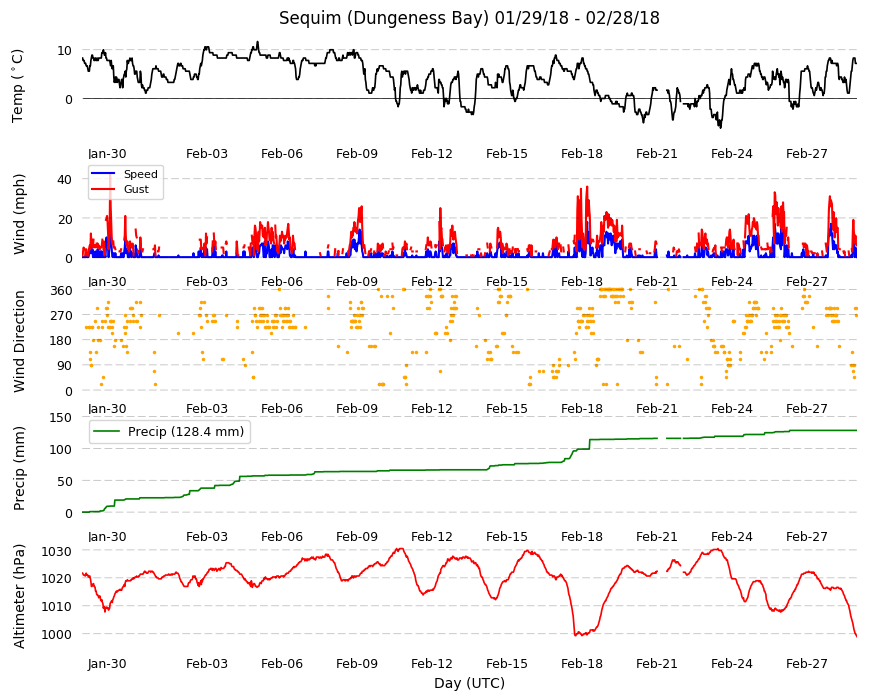This screenshot has width=870, height=700.
Task: Click the Altimeter (hPa) axis label
Action: (x=19, y=596)
